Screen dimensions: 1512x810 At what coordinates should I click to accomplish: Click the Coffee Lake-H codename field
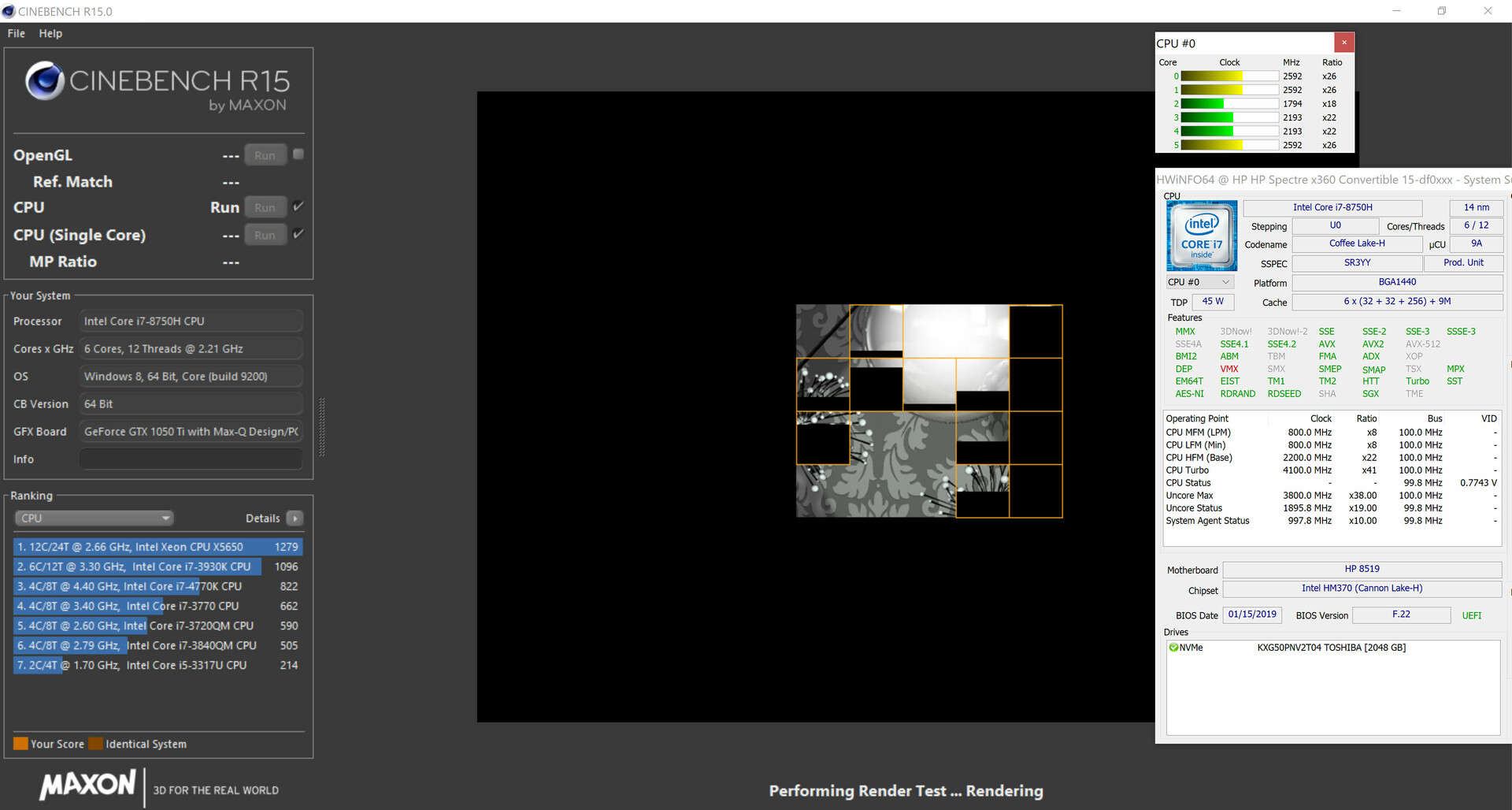pos(1357,243)
